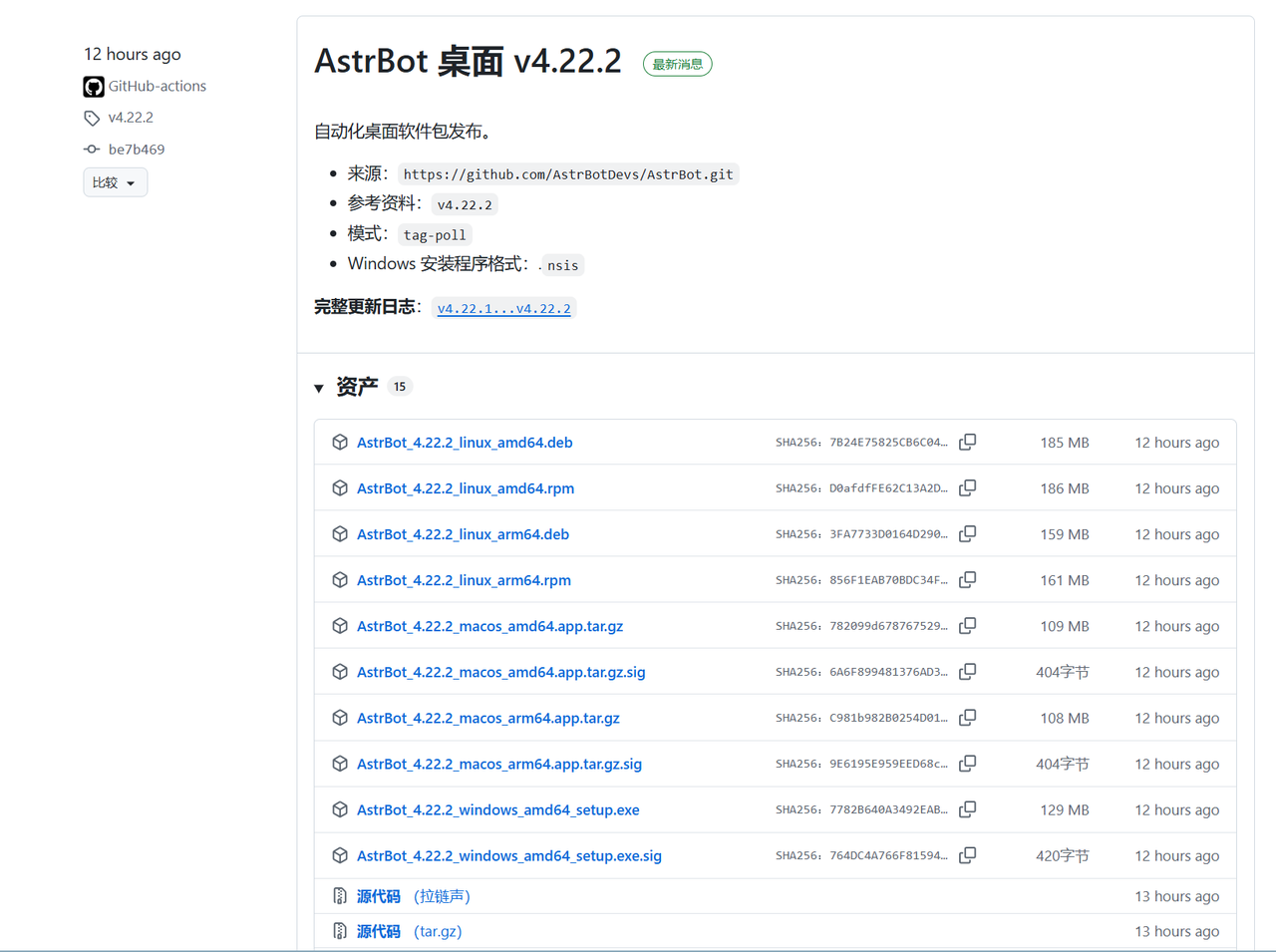Click archive icon beside 源代码 (tar.gz)

click(340, 931)
